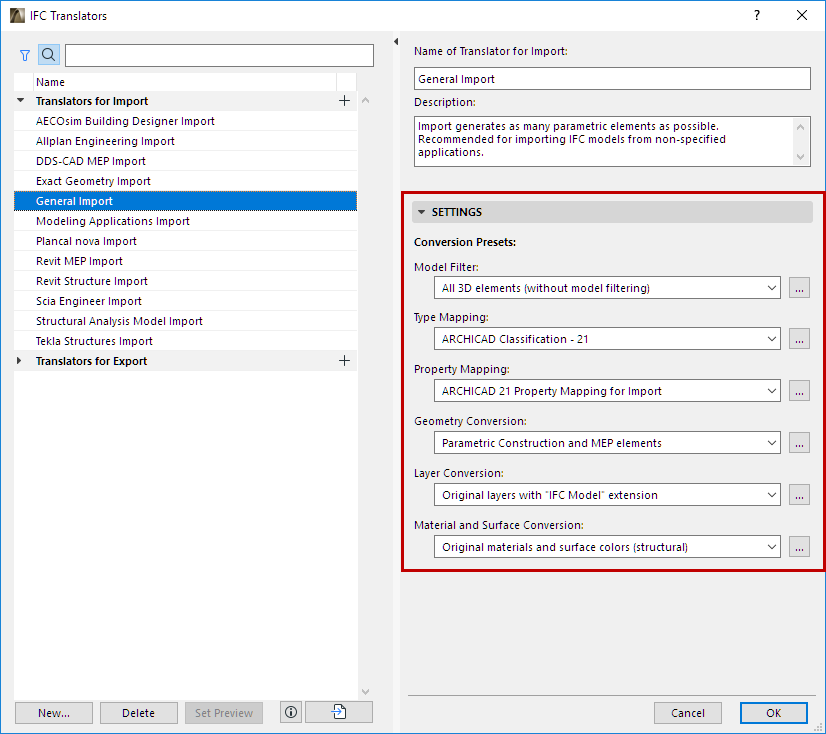Screen dimensions: 826x734
Task: Select General Import translator
Action: (185, 201)
